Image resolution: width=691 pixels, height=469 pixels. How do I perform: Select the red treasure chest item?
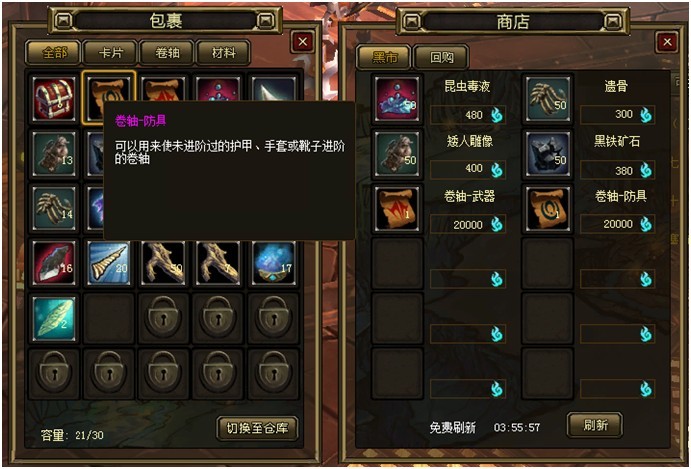(54, 99)
